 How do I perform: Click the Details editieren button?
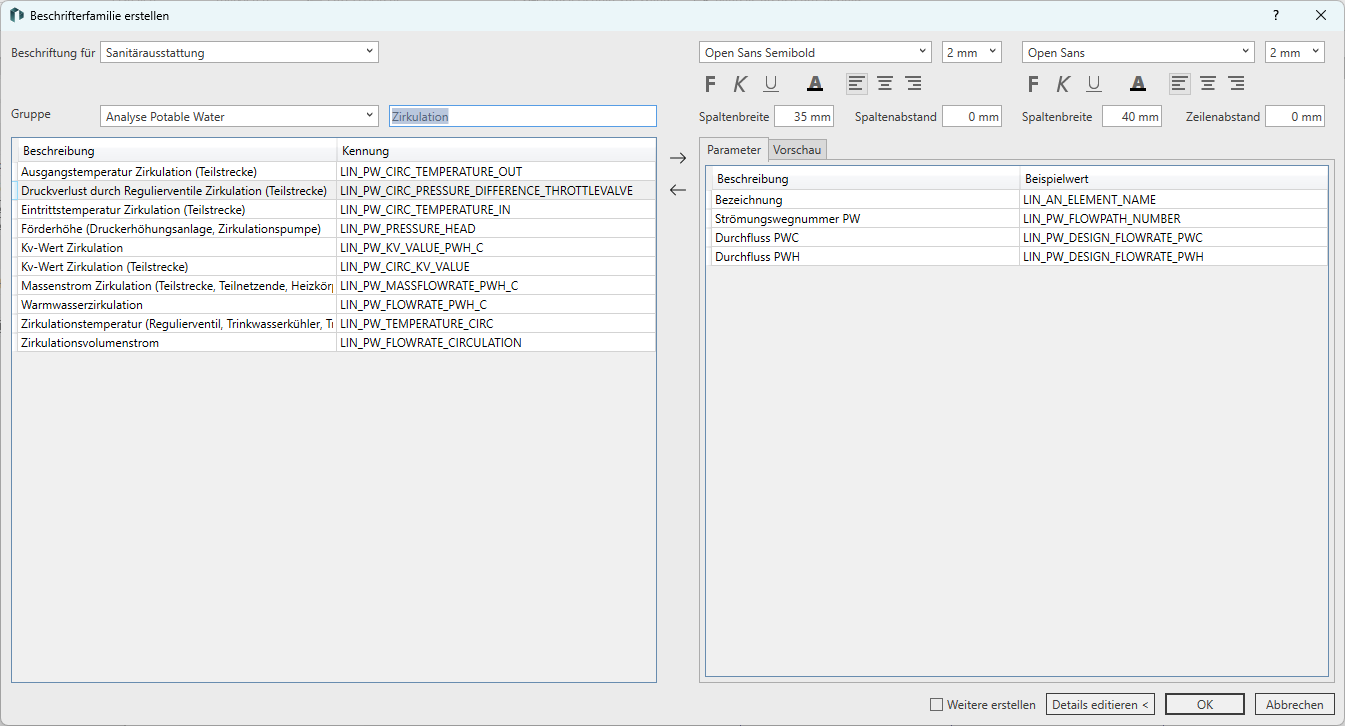[x=1100, y=705]
